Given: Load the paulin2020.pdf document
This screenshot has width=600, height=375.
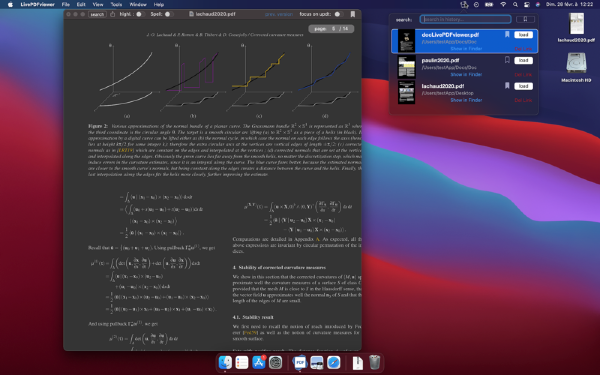Looking at the screenshot, I should [x=523, y=60].
